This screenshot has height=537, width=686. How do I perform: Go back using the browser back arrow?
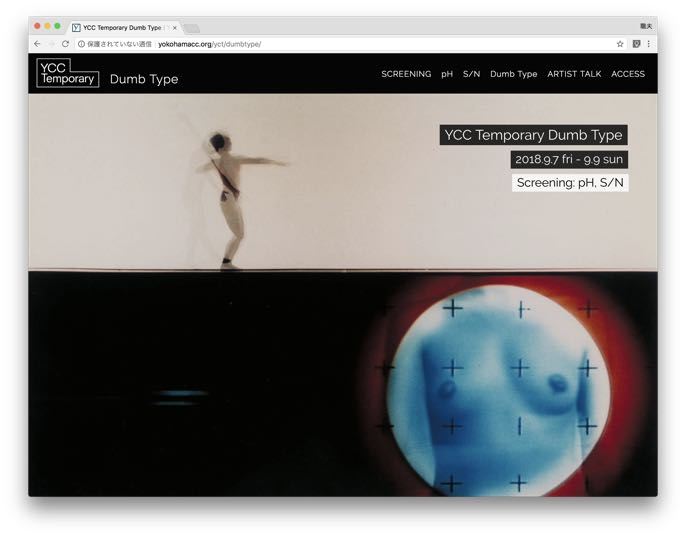(37, 44)
